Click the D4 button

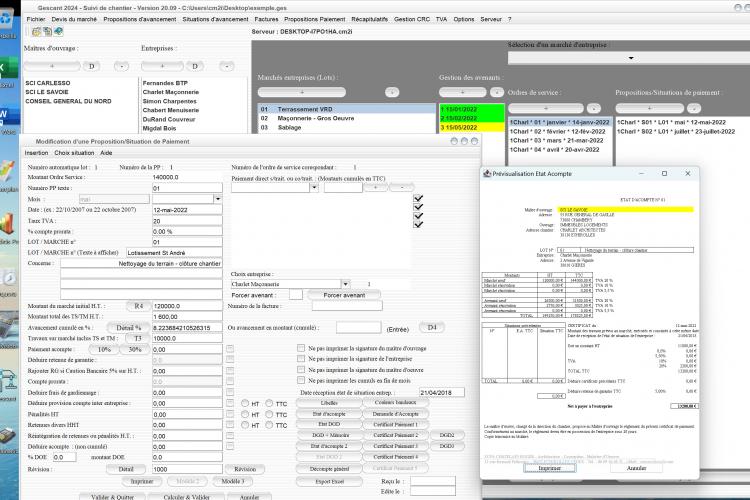pyautogui.click(x=432, y=327)
